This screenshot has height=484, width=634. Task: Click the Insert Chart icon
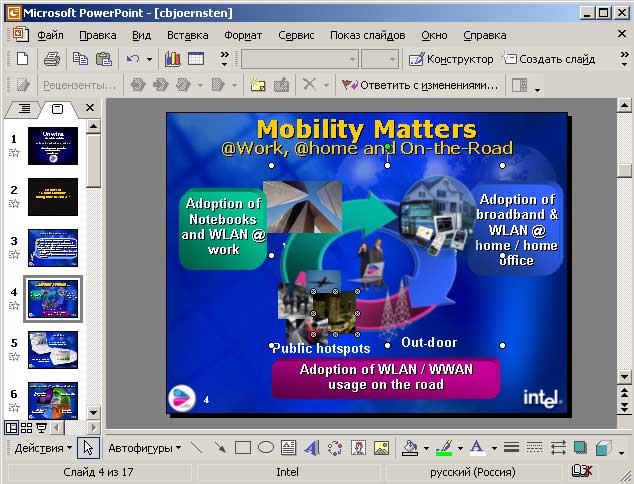click(172, 59)
